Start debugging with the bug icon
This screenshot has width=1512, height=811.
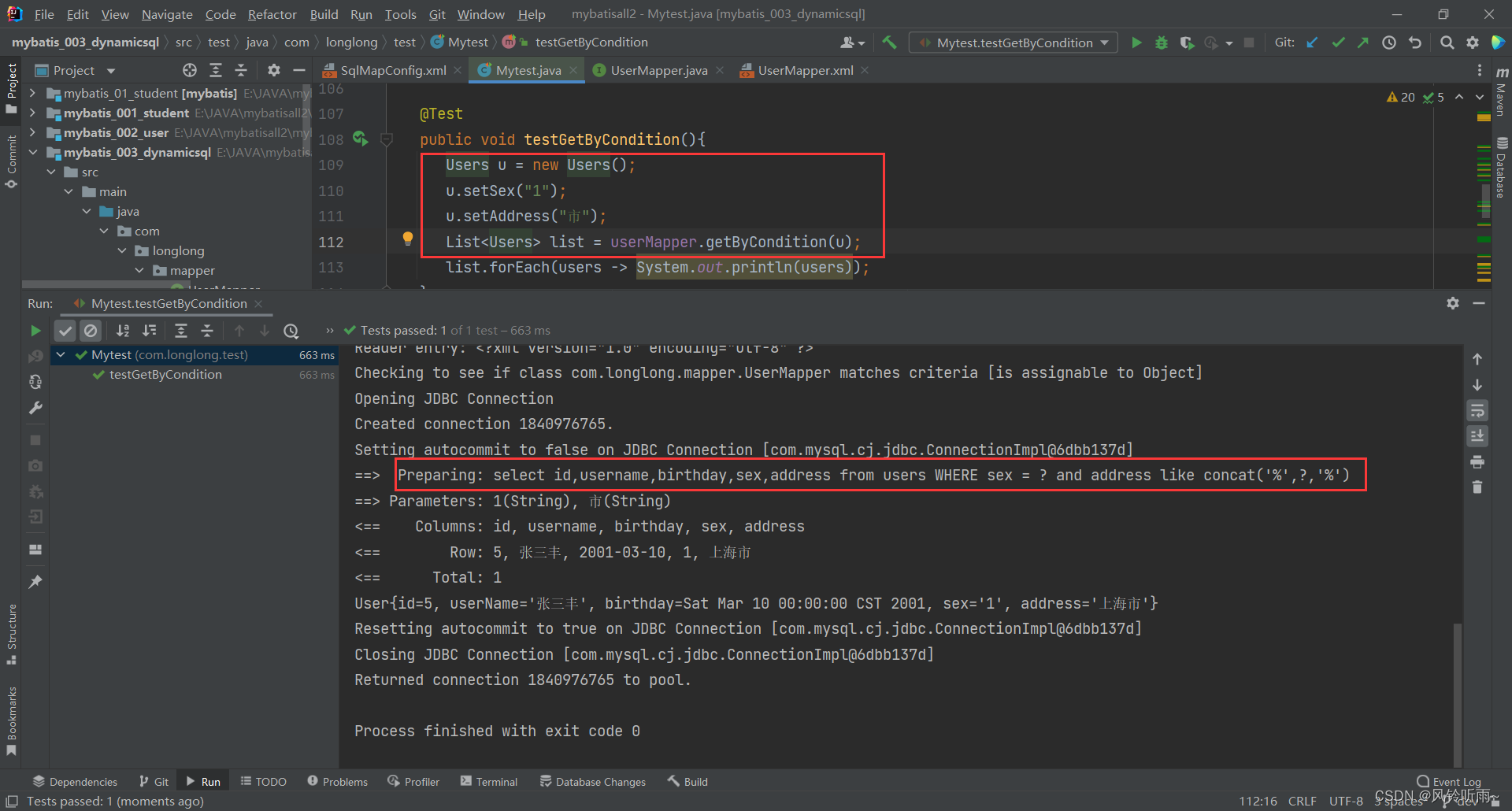click(x=1162, y=43)
